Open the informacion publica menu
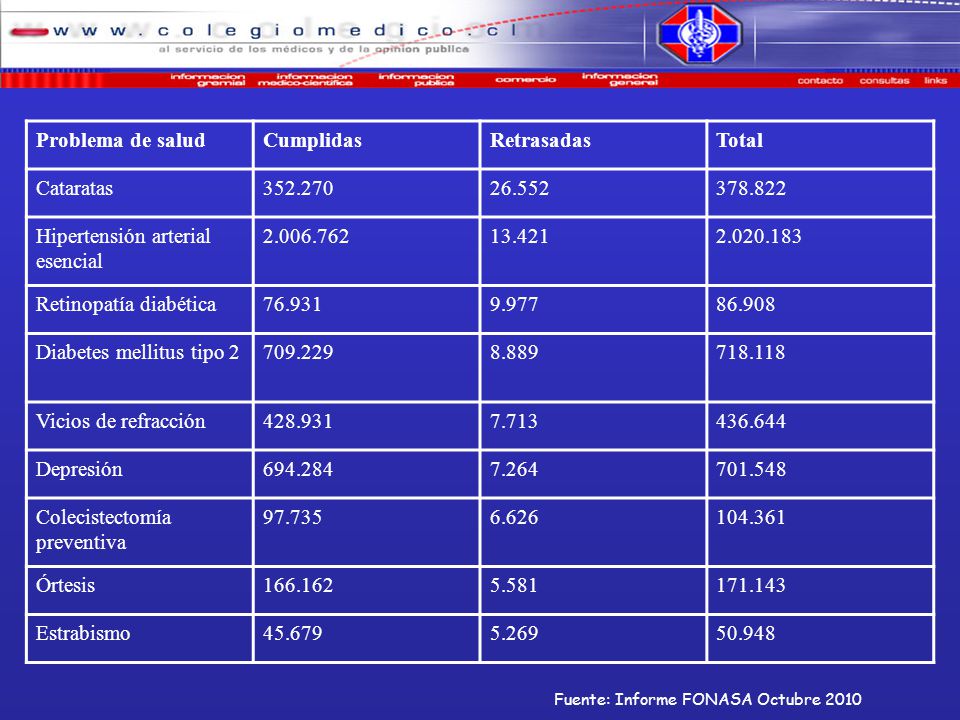Viewport: 960px width, 720px height. [x=416, y=79]
